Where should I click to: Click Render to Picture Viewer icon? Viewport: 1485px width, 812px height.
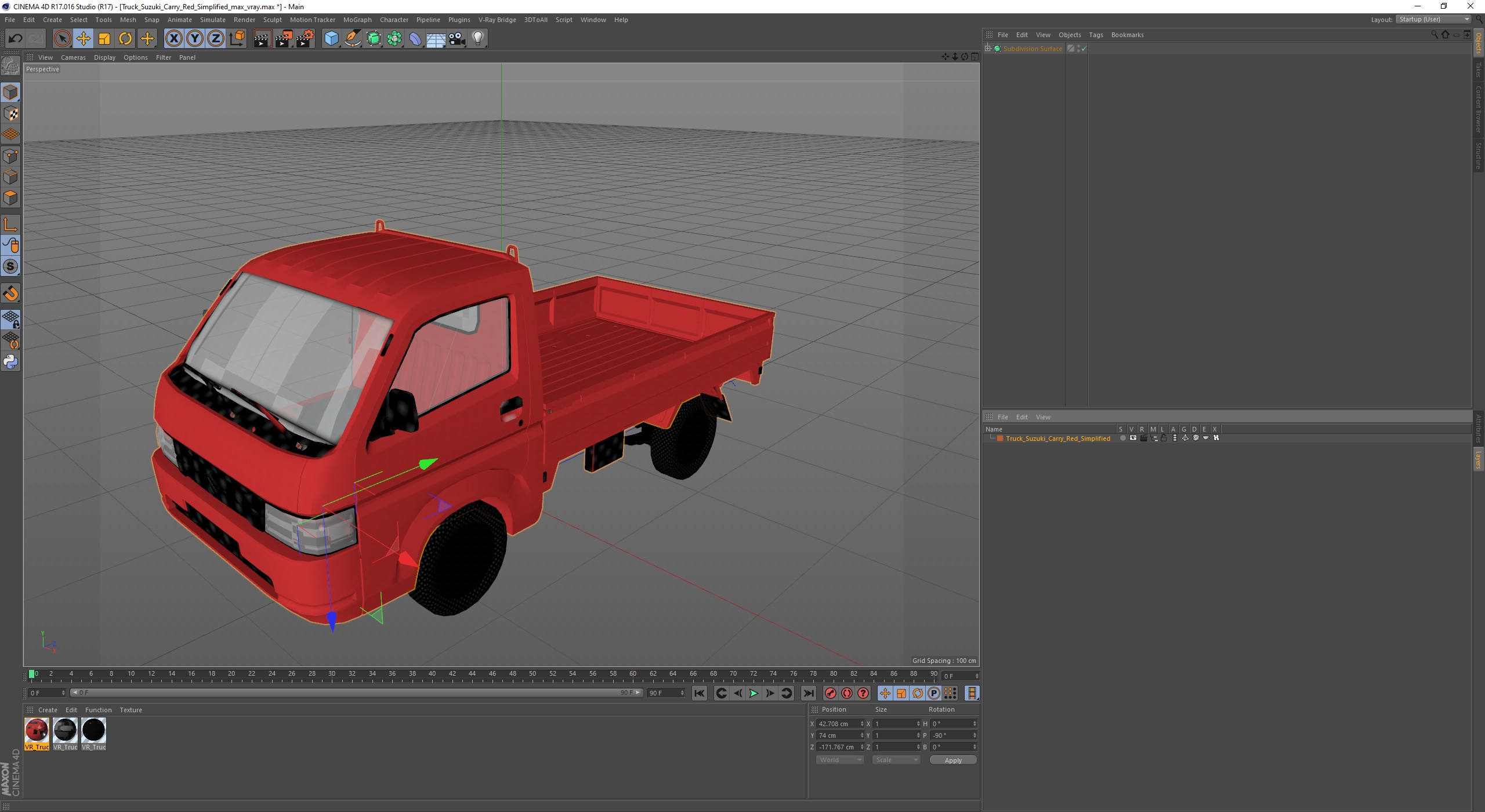284,39
